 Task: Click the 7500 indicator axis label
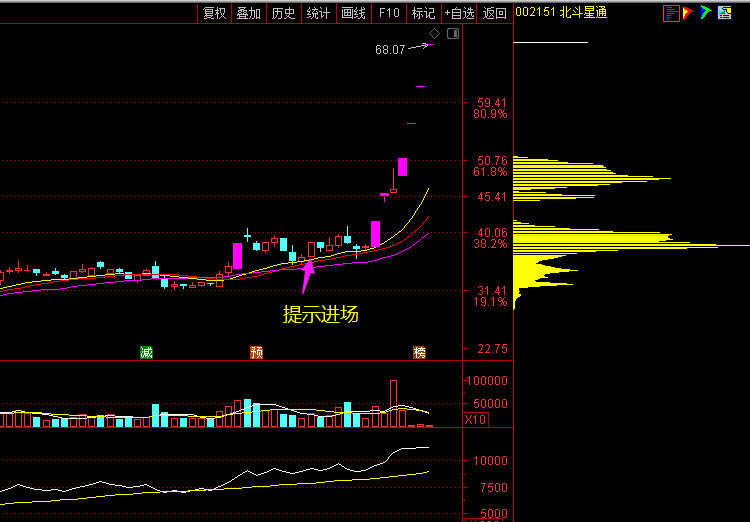[x=494, y=488]
